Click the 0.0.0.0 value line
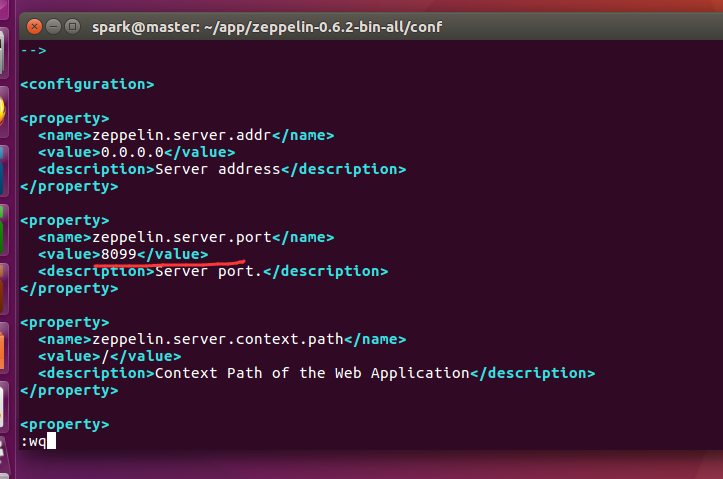Image resolution: width=723 pixels, height=479 pixels. tap(136, 153)
